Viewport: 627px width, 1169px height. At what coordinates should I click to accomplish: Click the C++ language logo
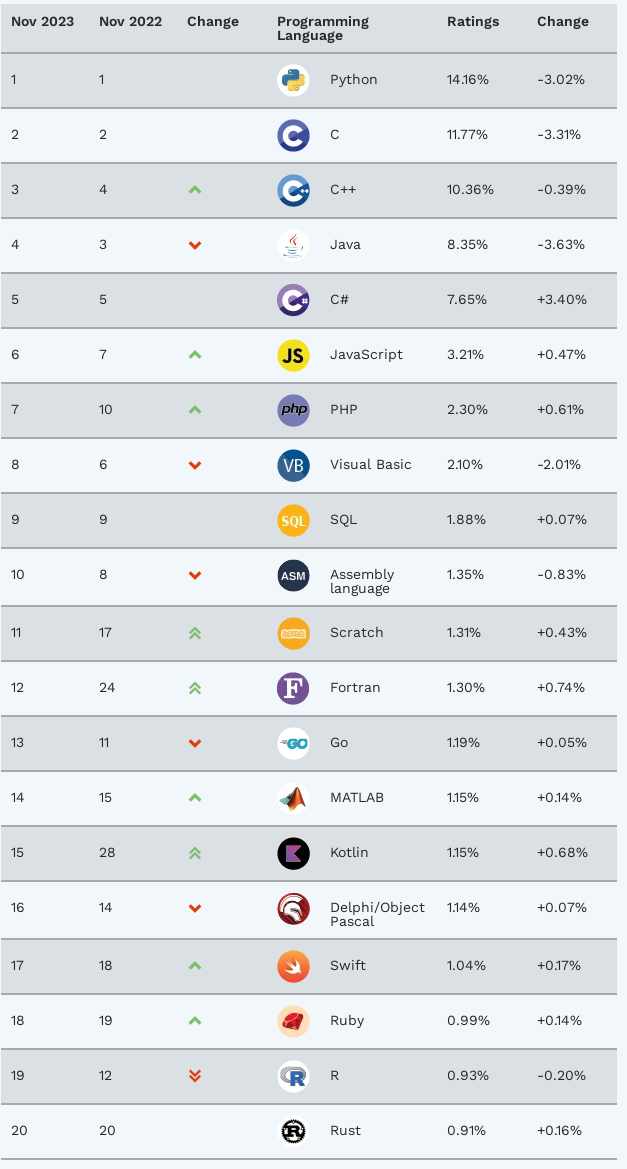tap(293, 190)
